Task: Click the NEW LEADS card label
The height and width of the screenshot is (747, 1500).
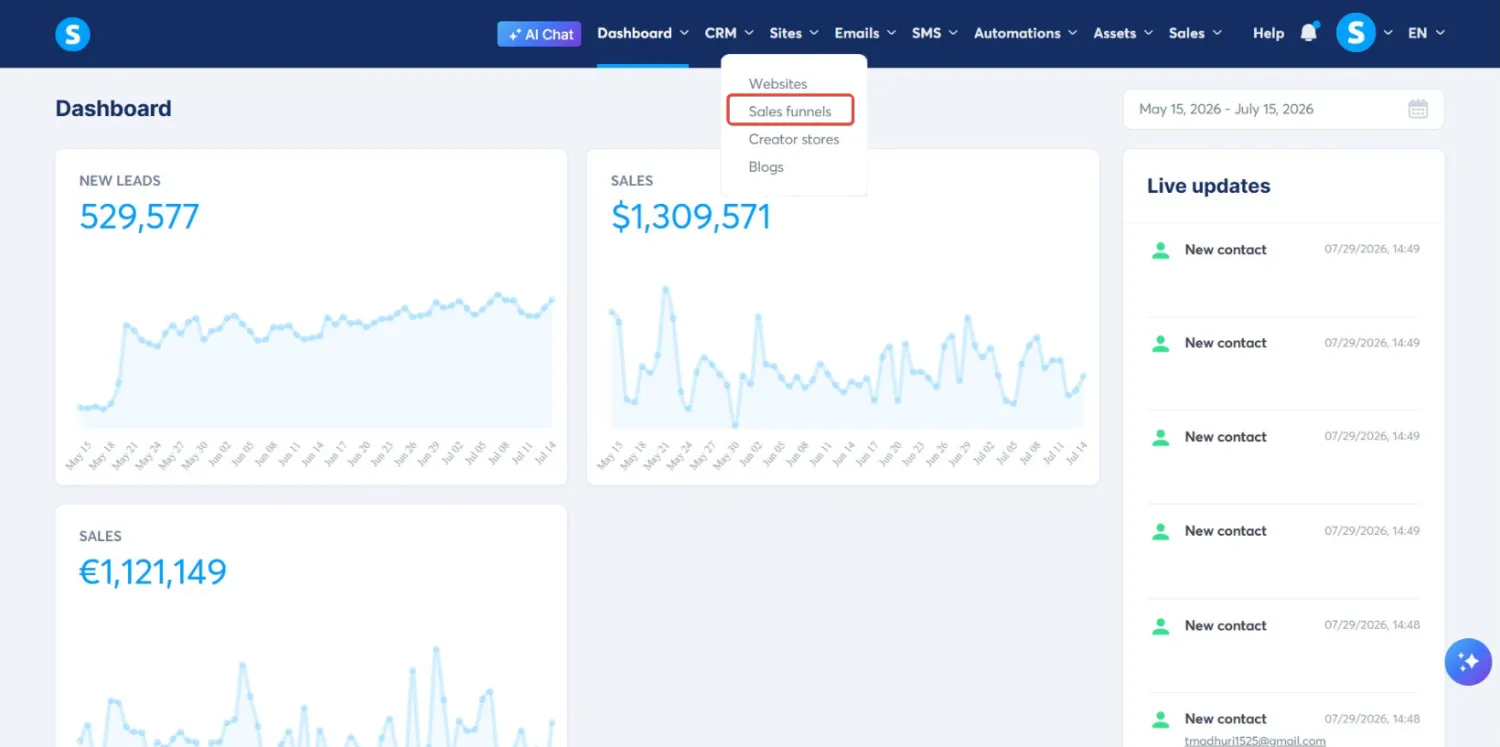Action: pyautogui.click(x=120, y=181)
